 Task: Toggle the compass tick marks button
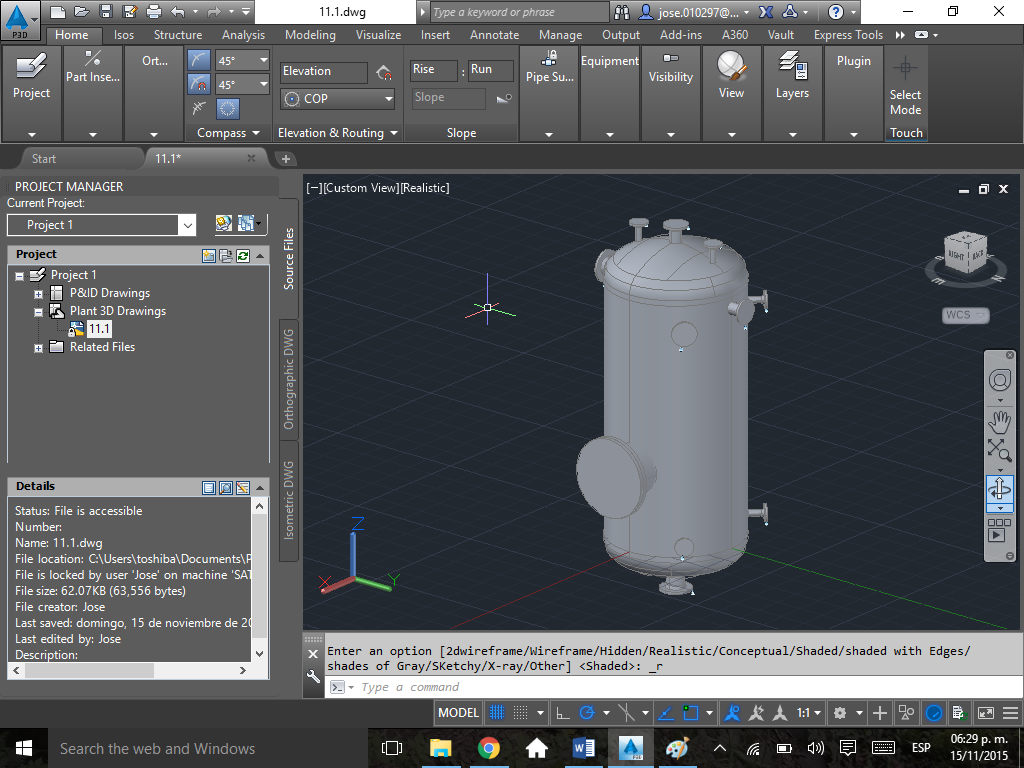point(199,61)
